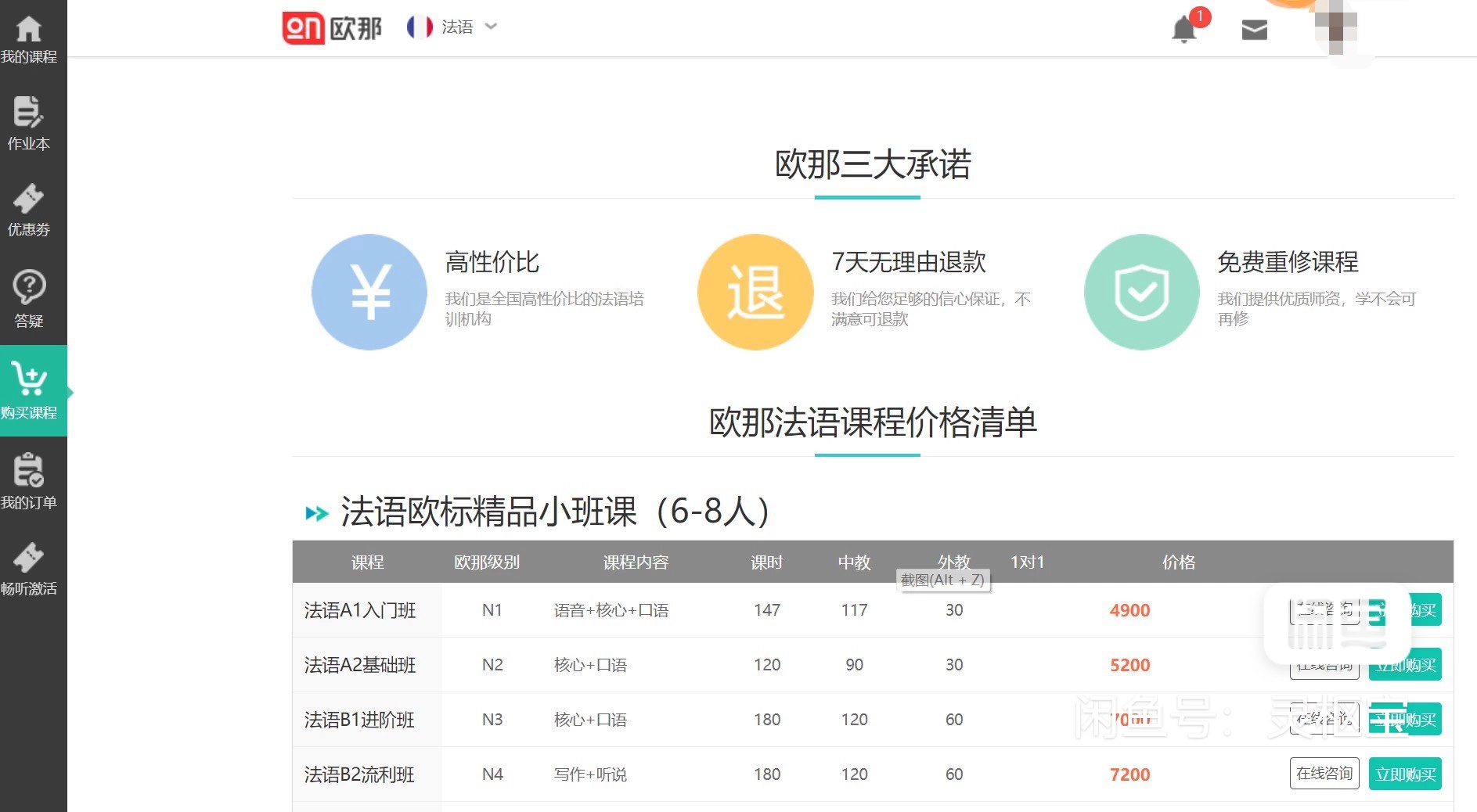Click the 欧那 logo
1477x812 pixels.
332,28
